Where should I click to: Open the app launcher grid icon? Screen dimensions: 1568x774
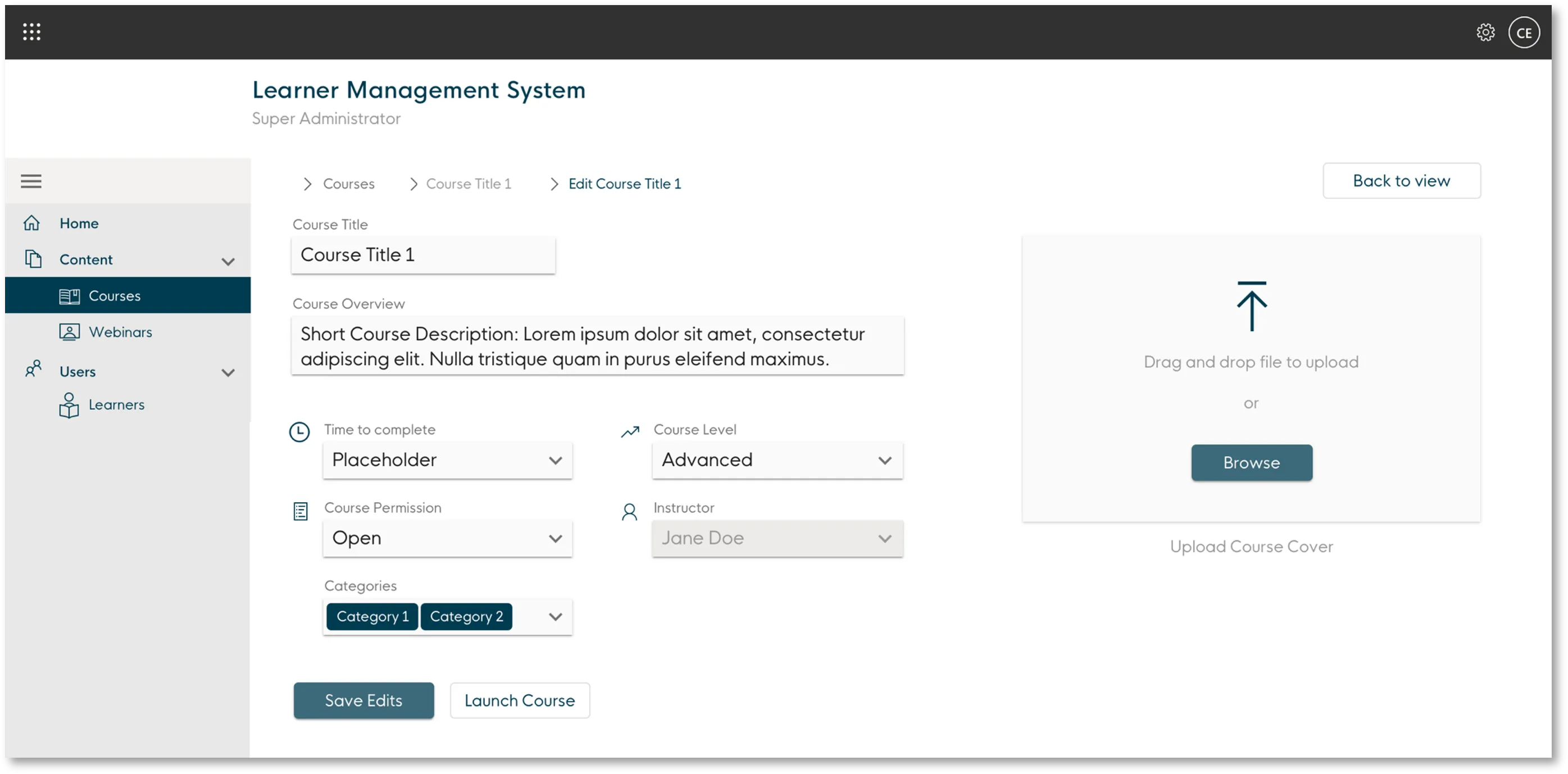31,31
